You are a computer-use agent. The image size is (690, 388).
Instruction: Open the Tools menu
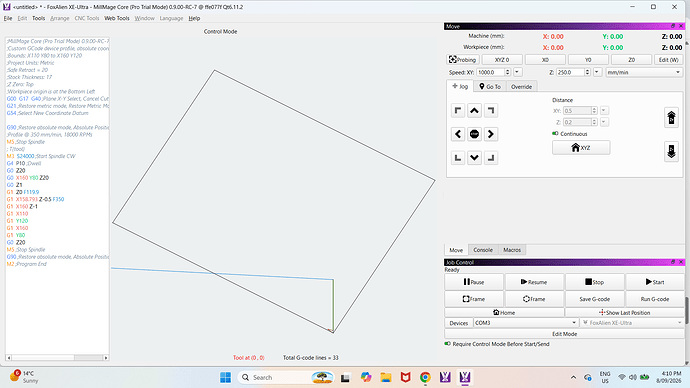(38, 18)
